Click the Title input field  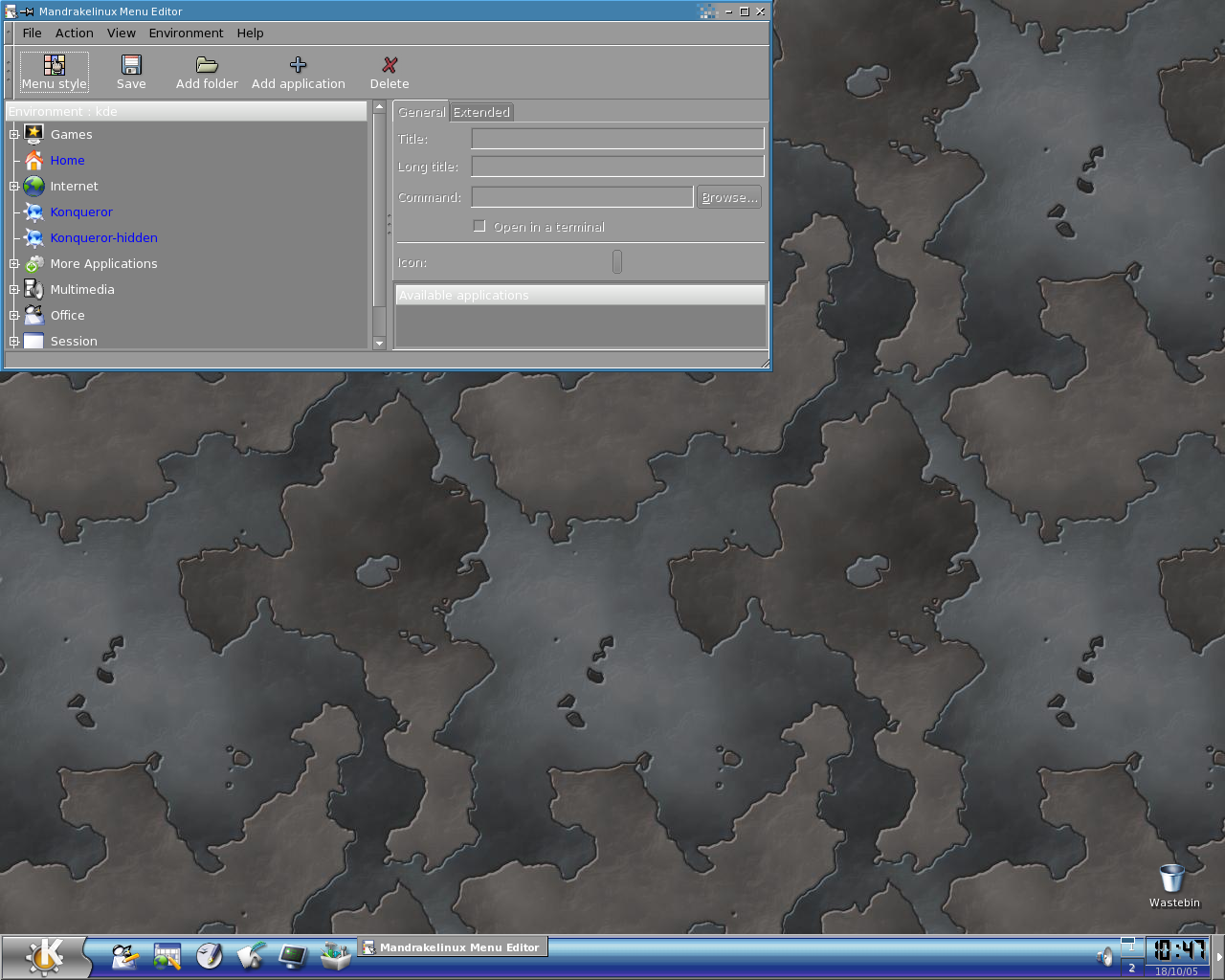click(x=617, y=139)
